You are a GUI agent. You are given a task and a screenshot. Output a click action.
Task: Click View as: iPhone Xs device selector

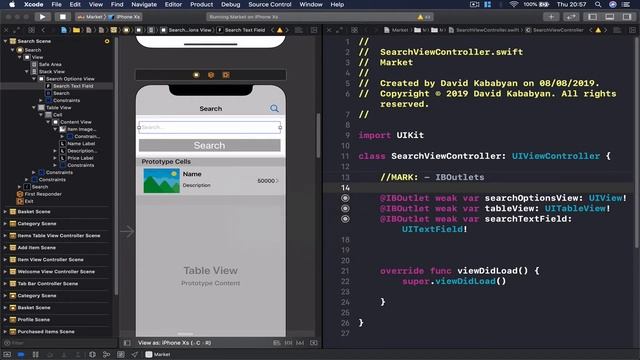[174, 343]
